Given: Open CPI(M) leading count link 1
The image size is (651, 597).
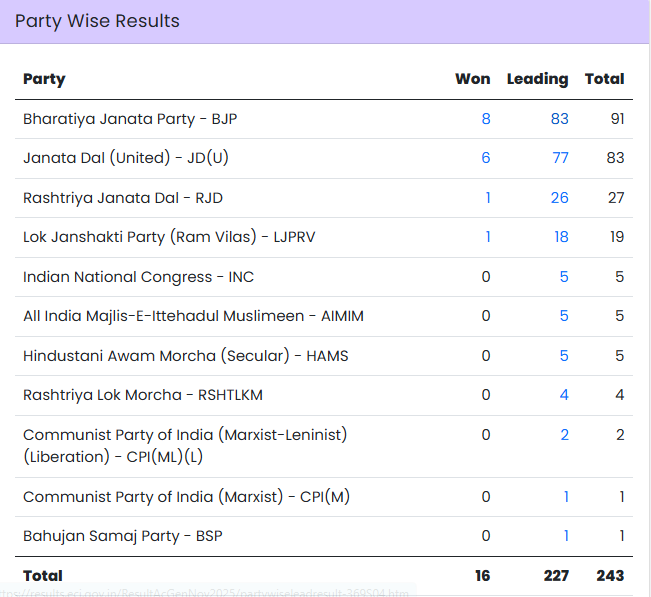Looking at the screenshot, I should click(566, 497).
